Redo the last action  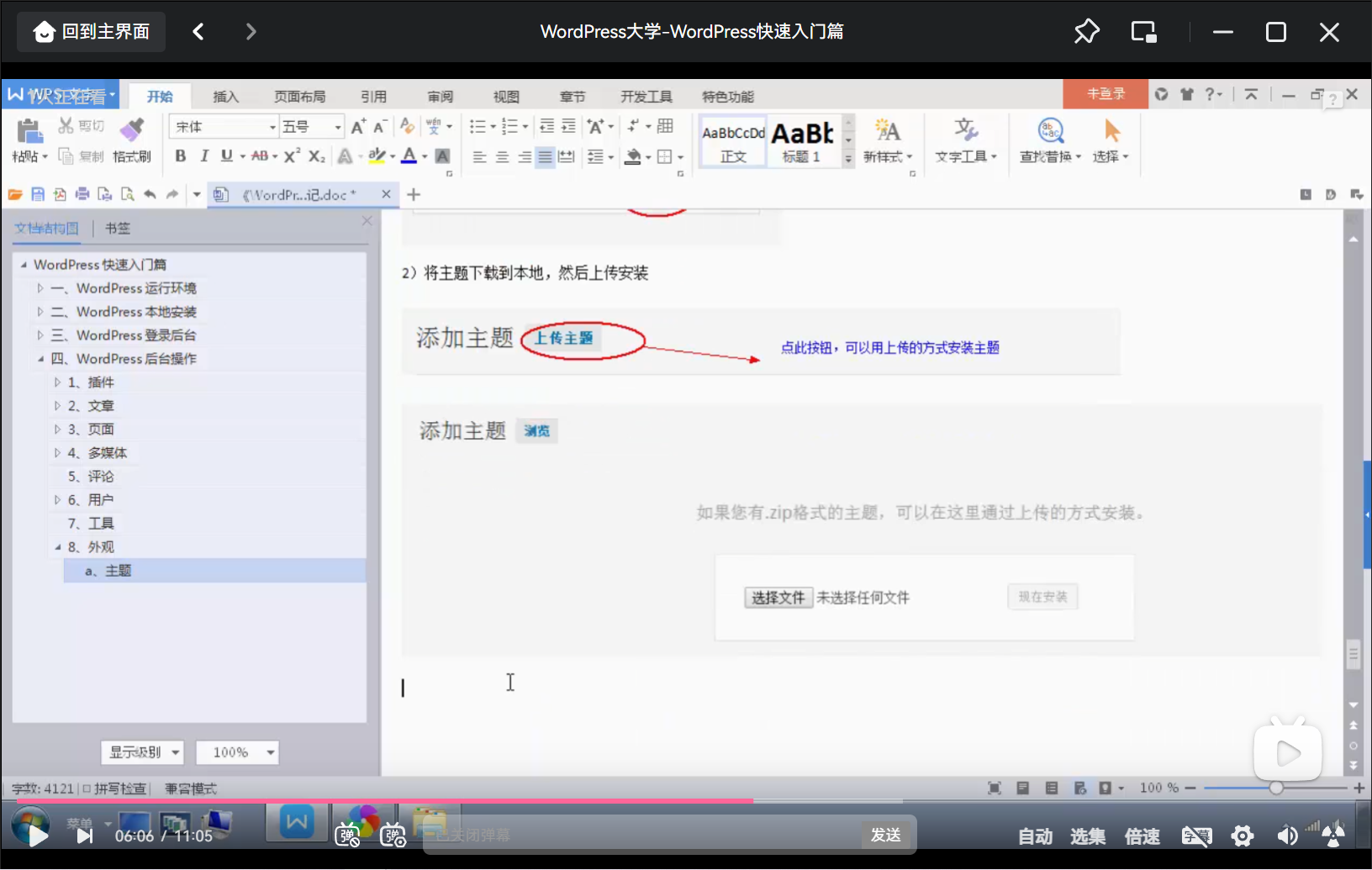tap(172, 194)
